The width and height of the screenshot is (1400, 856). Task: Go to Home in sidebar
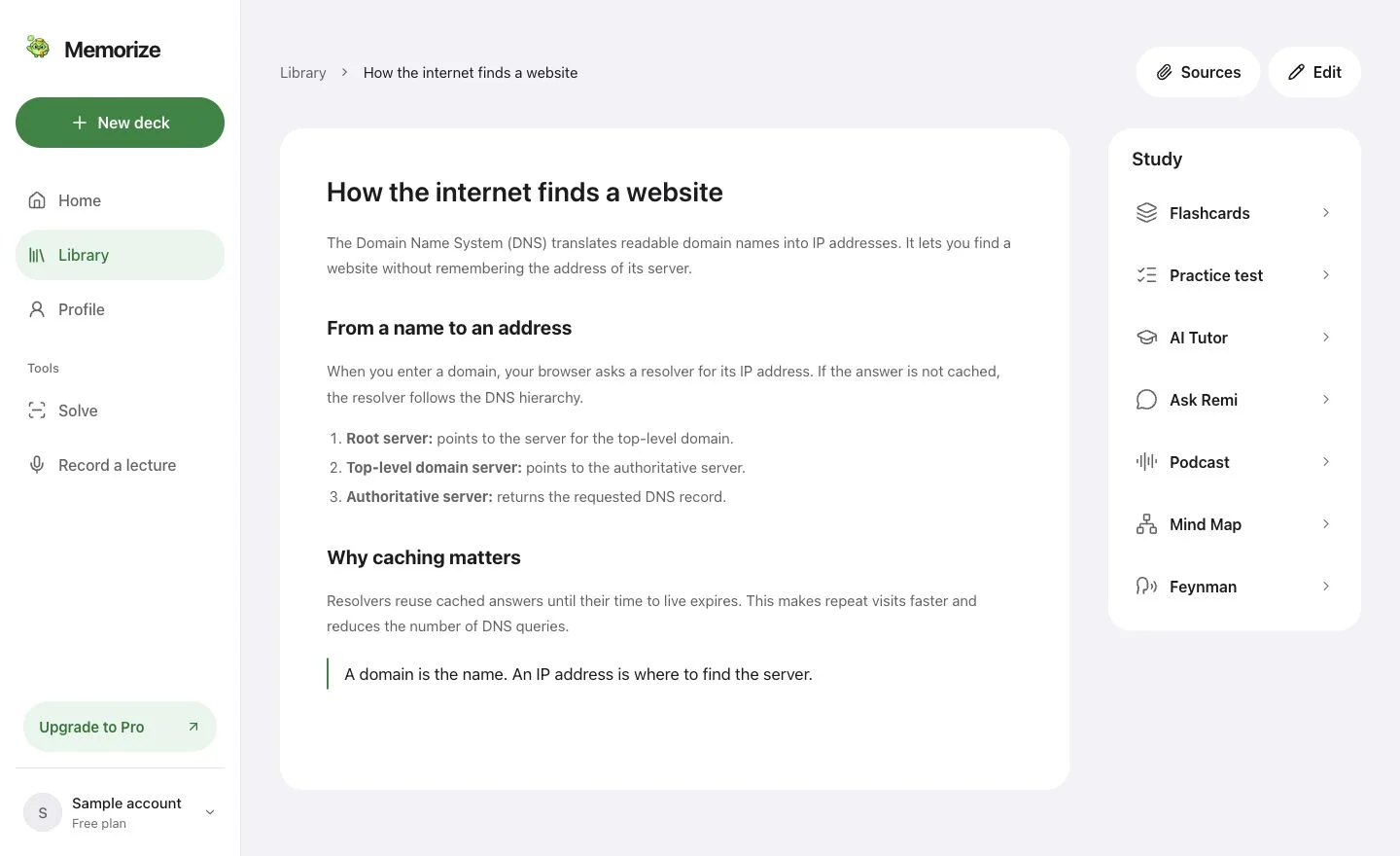point(120,200)
